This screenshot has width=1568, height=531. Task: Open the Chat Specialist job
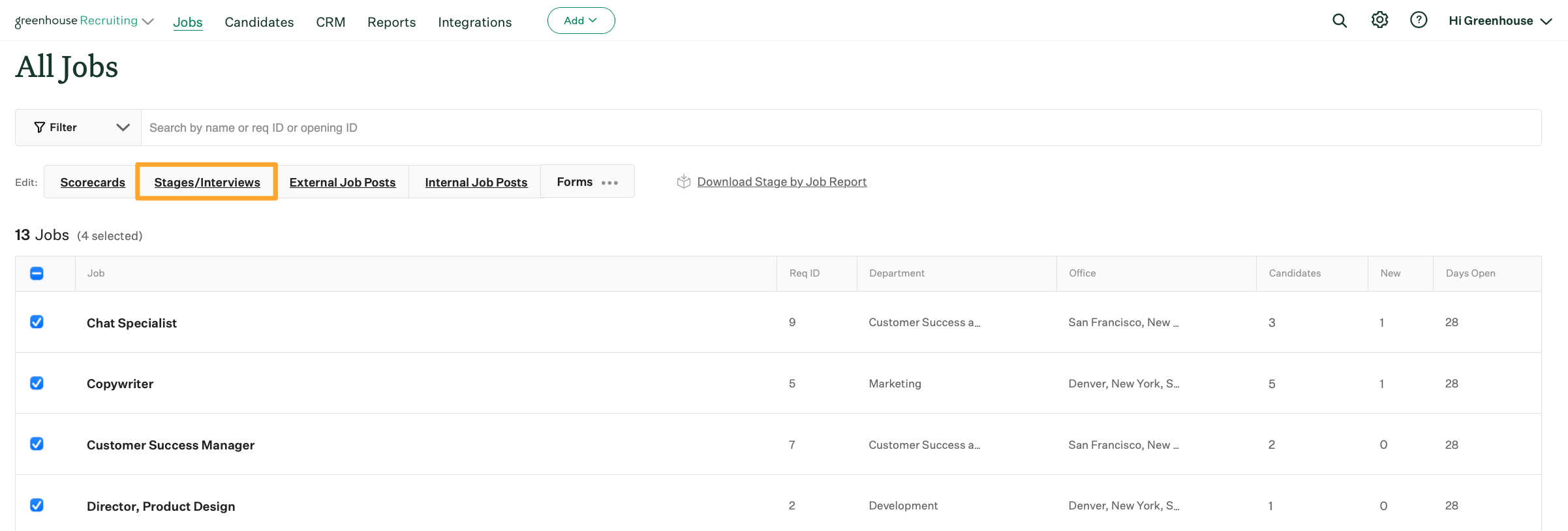pos(132,323)
